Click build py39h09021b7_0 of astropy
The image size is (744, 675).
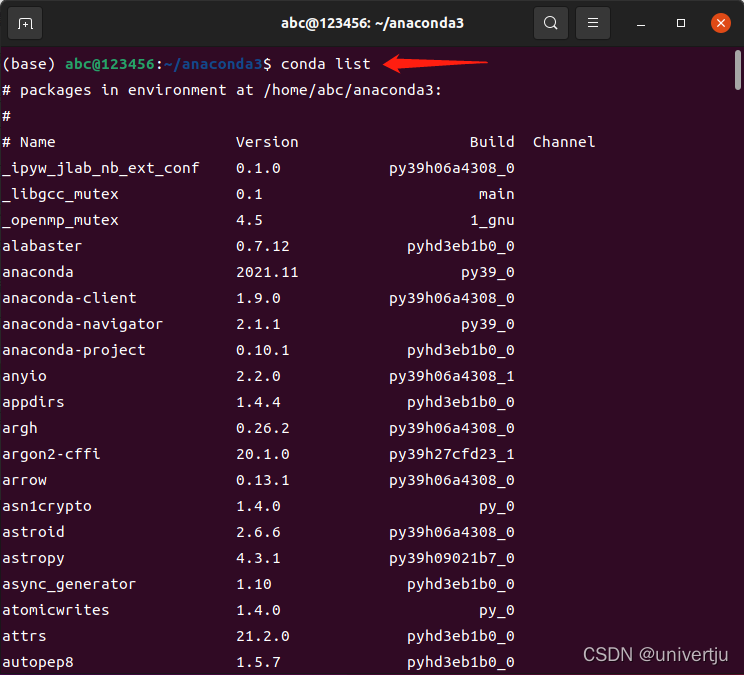point(452,558)
